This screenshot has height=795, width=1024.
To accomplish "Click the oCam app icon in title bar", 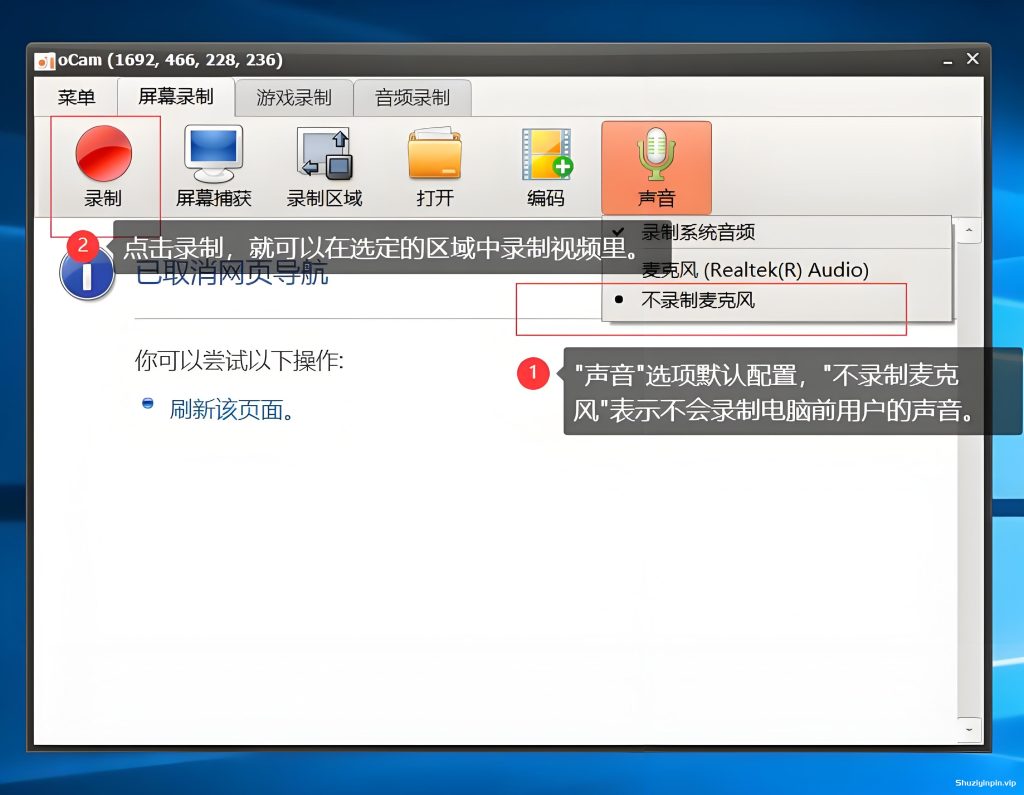I will point(44,61).
